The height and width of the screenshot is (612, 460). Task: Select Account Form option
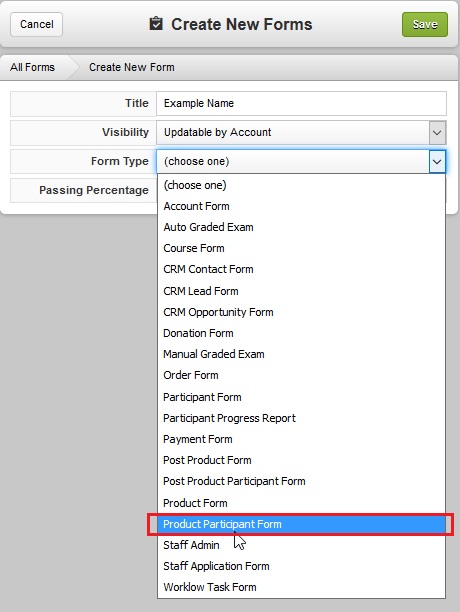(301, 206)
